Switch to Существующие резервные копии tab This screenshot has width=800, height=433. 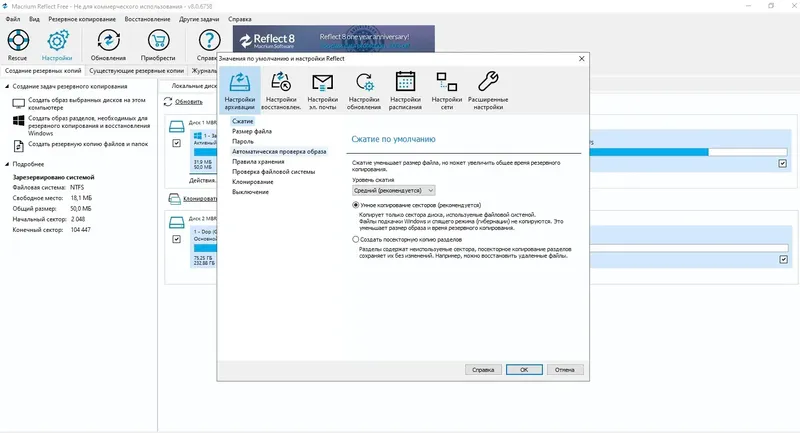[x=136, y=71]
